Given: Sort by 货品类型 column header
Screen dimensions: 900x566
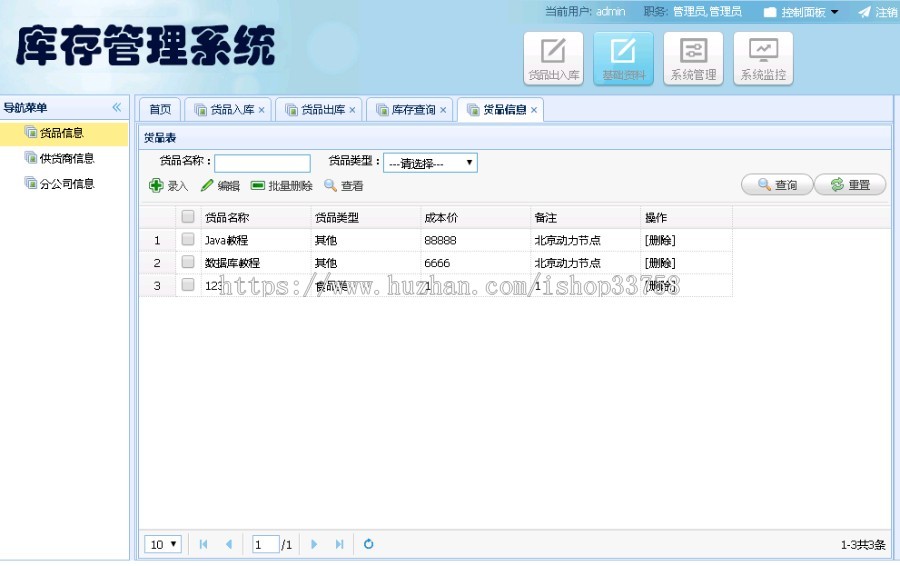Looking at the screenshot, I should pos(366,218).
